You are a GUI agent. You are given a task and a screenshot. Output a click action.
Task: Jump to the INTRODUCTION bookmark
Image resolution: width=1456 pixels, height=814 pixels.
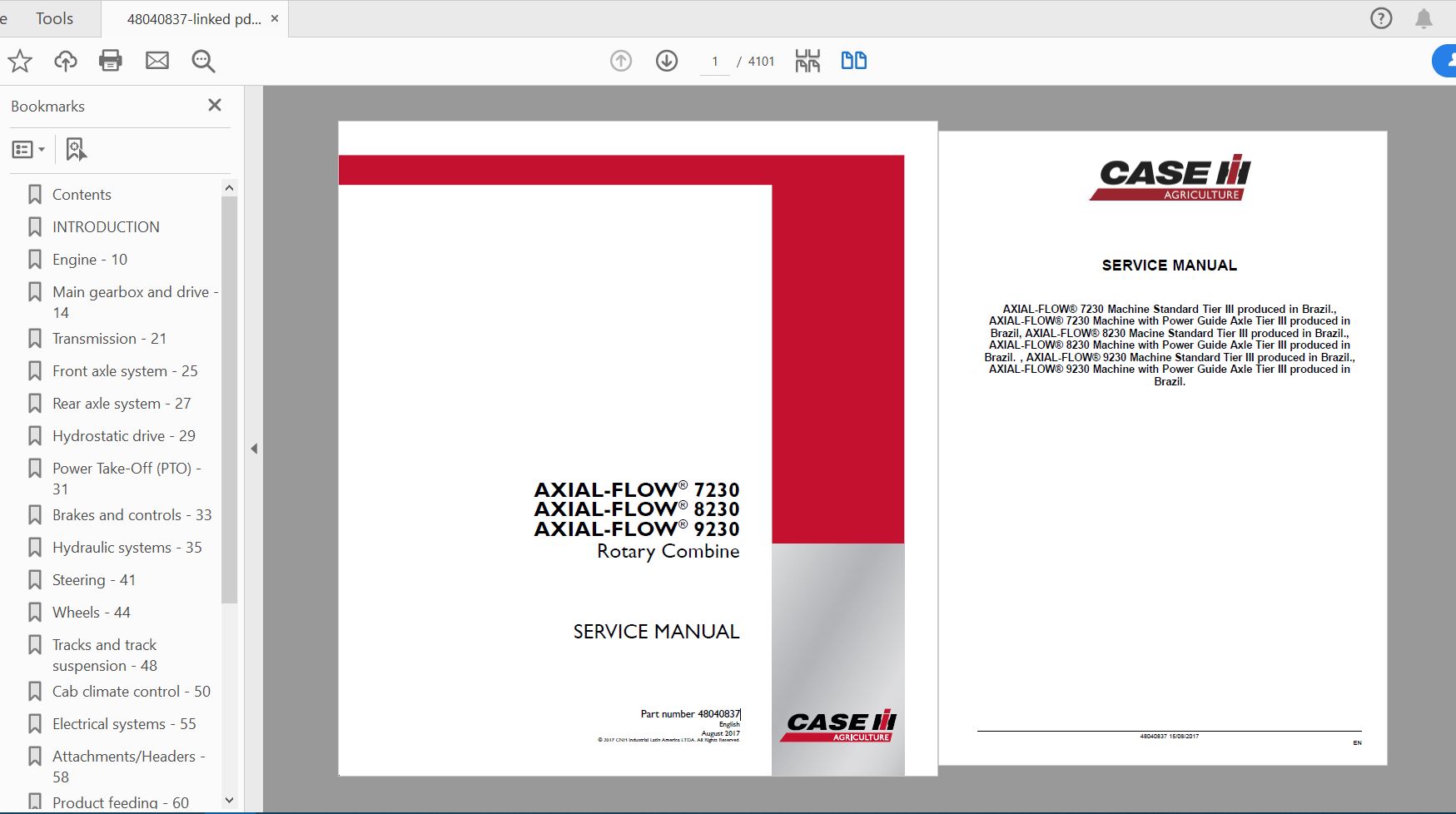coord(106,227)
